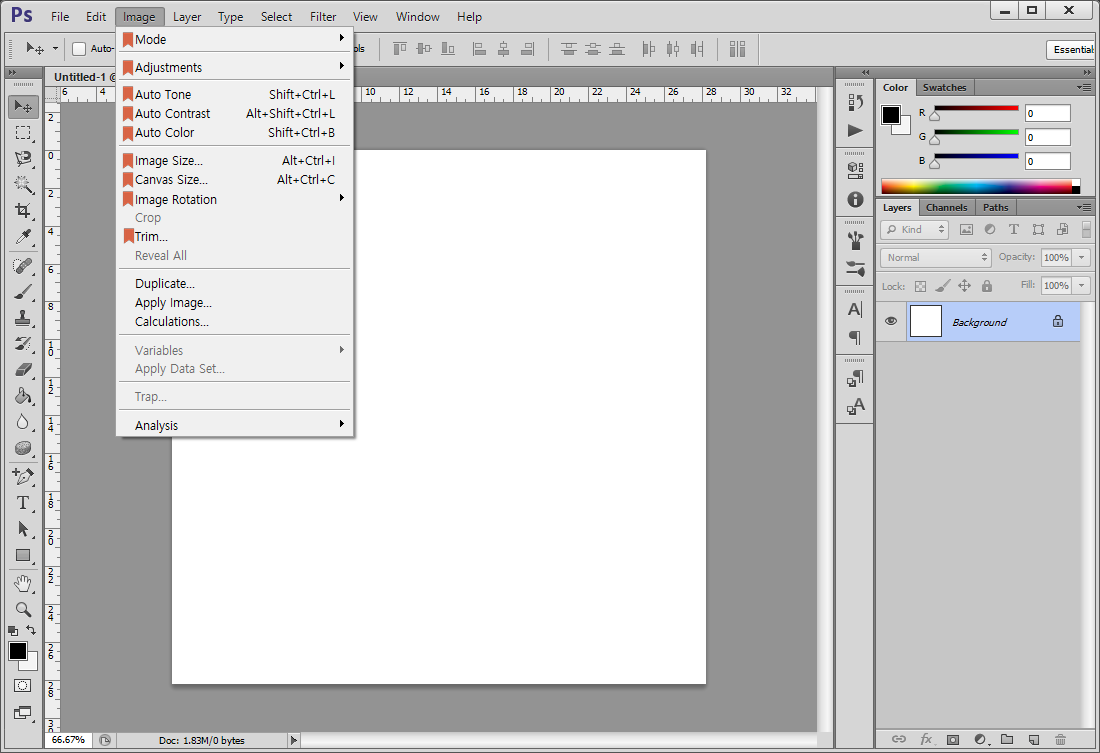Expand the Mode submenu
Image resolution: width=1100 pixels, height=753 pixels.
click(x=235, y=39)
